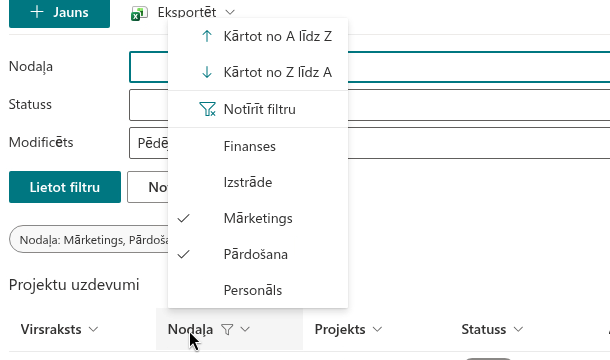Click the up arrow sort ascending icon
The image size is (610, 360).
(207, 36)
